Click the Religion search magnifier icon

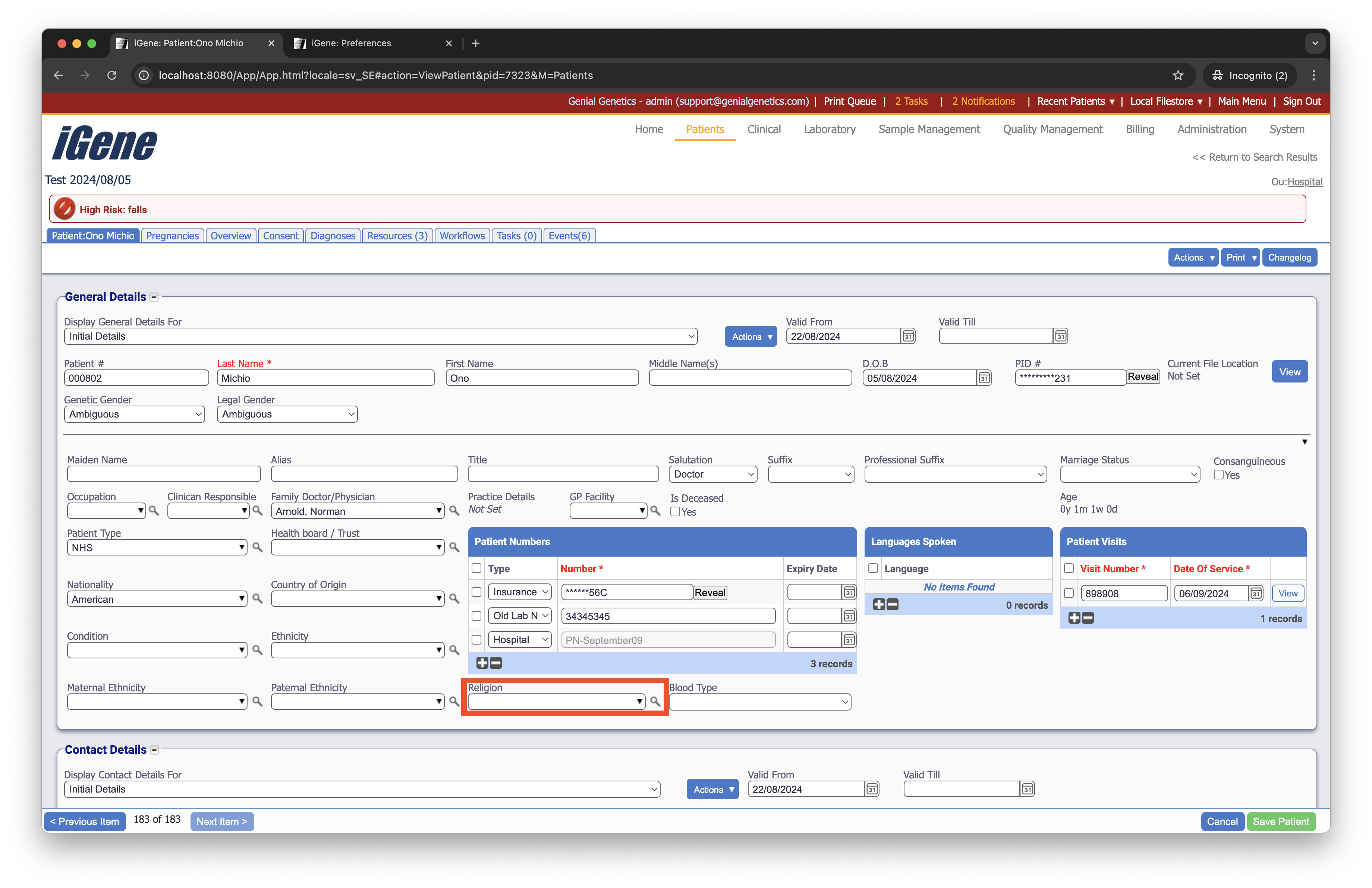655,701
